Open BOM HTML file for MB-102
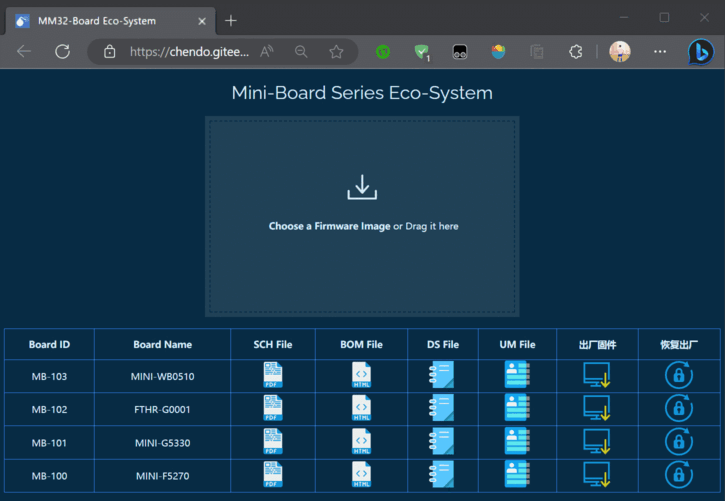 pyautogui.click(x=361, y=408)
